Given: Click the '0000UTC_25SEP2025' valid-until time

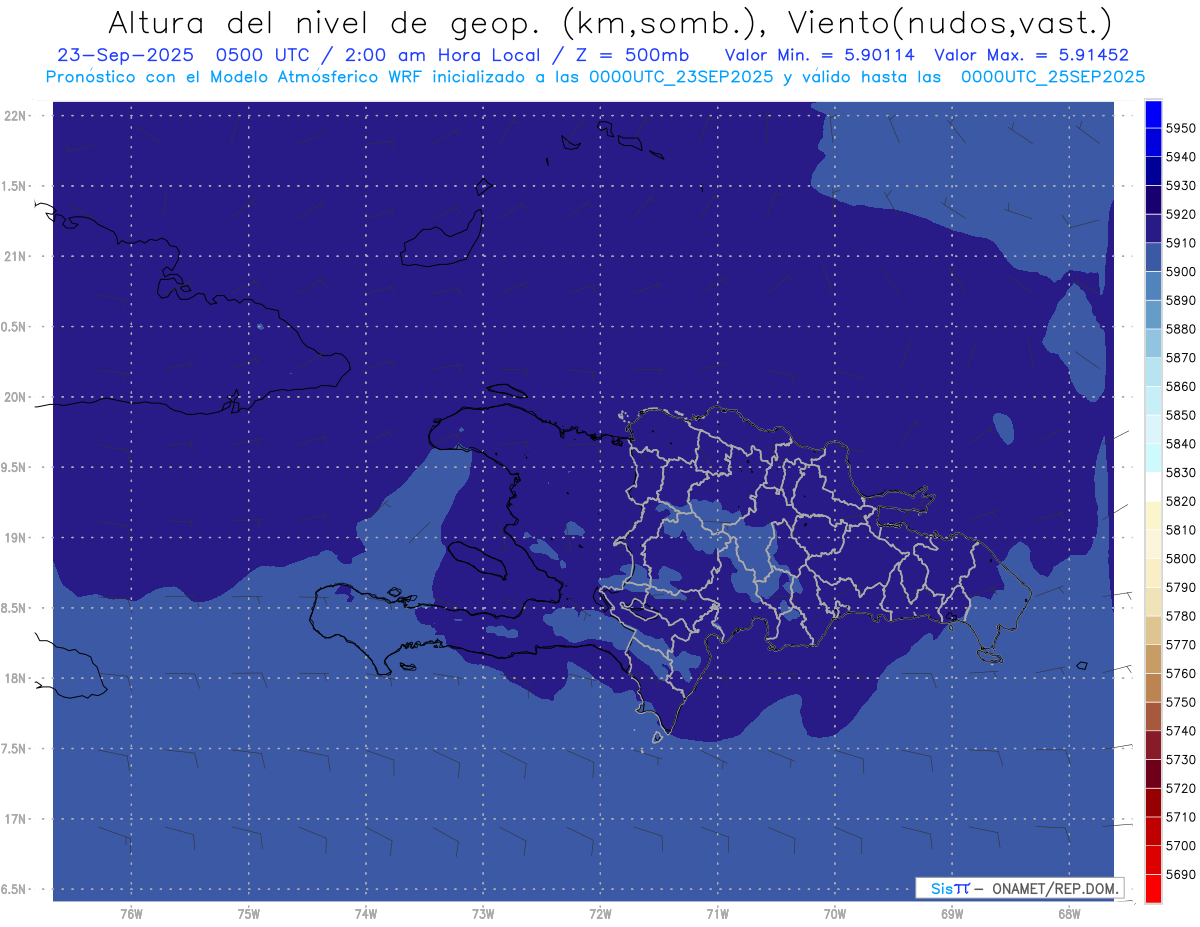Looking at the screenshot, I should coord(1053,76).
